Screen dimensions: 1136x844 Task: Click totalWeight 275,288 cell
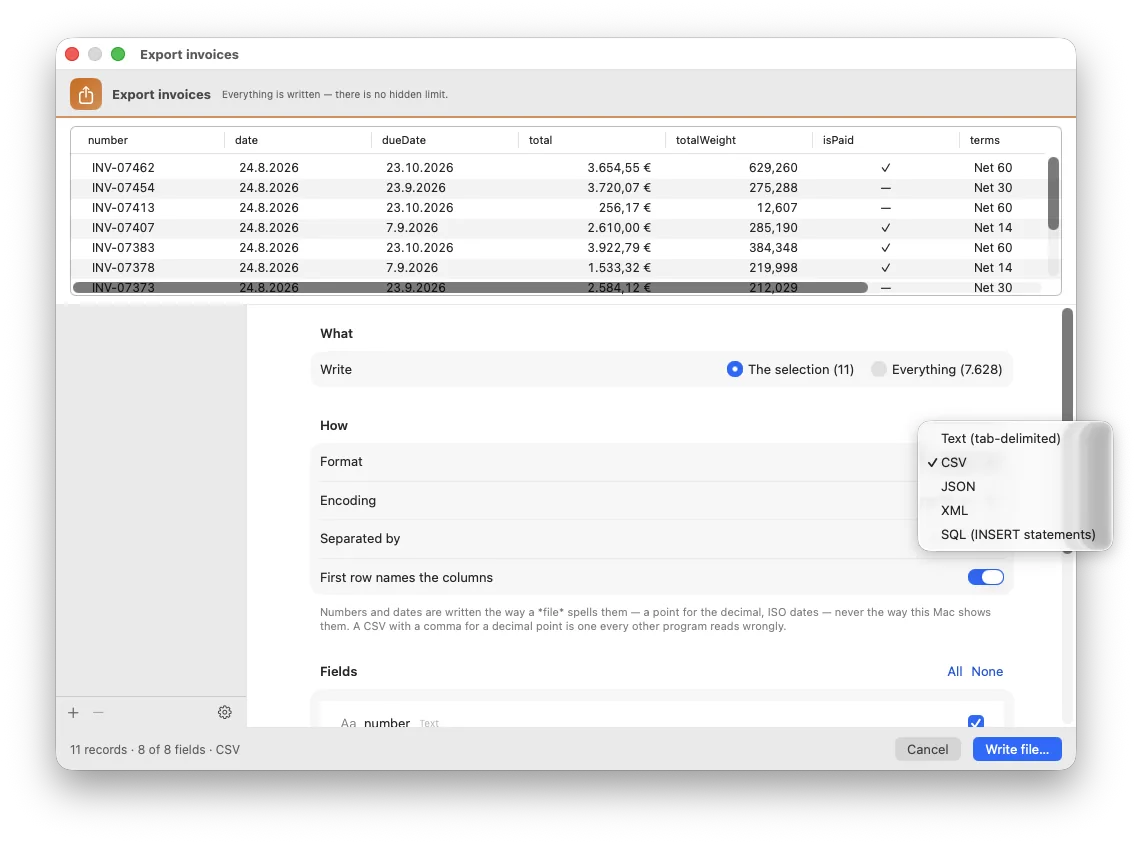(x=773, y=188)
